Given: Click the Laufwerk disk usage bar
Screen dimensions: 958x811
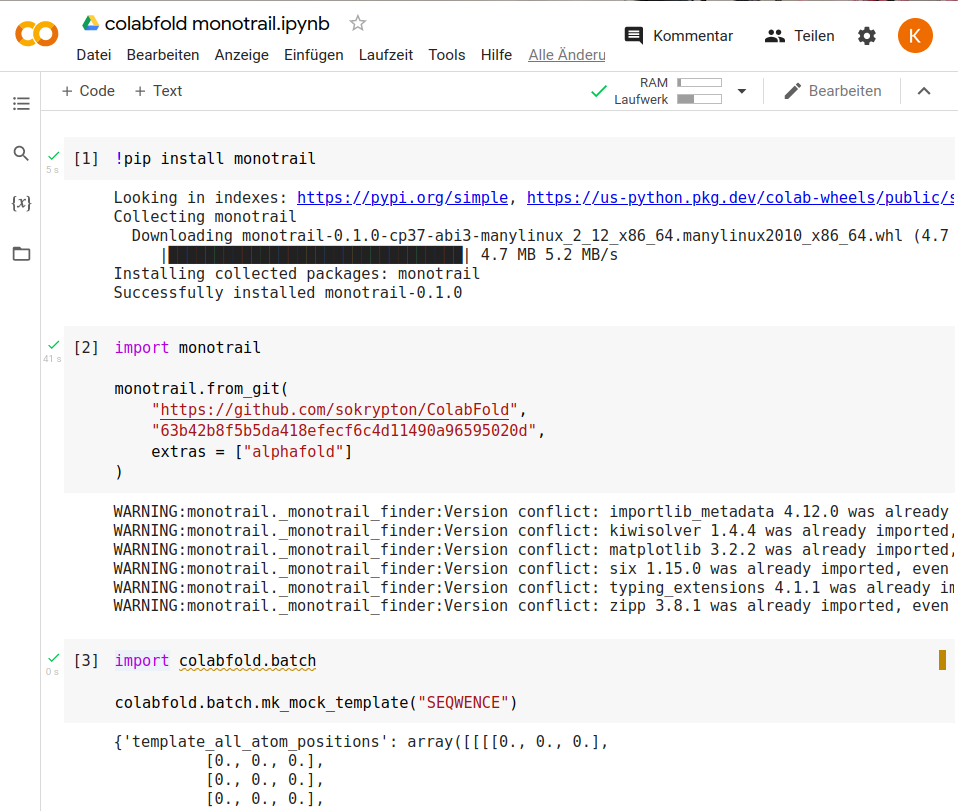Looking at the screenshot, I should (x=700, y=99).
